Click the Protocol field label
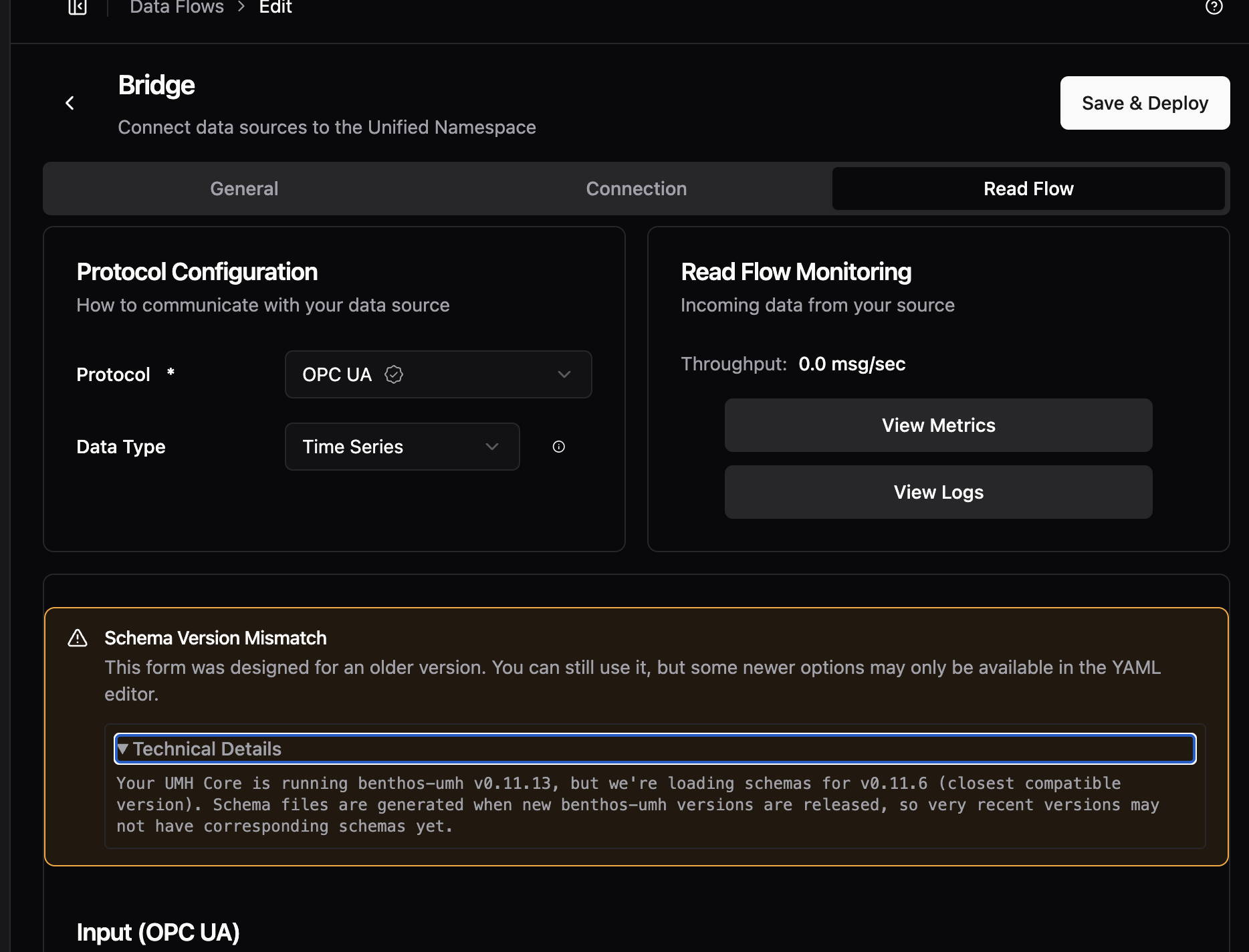 point(113,374)
